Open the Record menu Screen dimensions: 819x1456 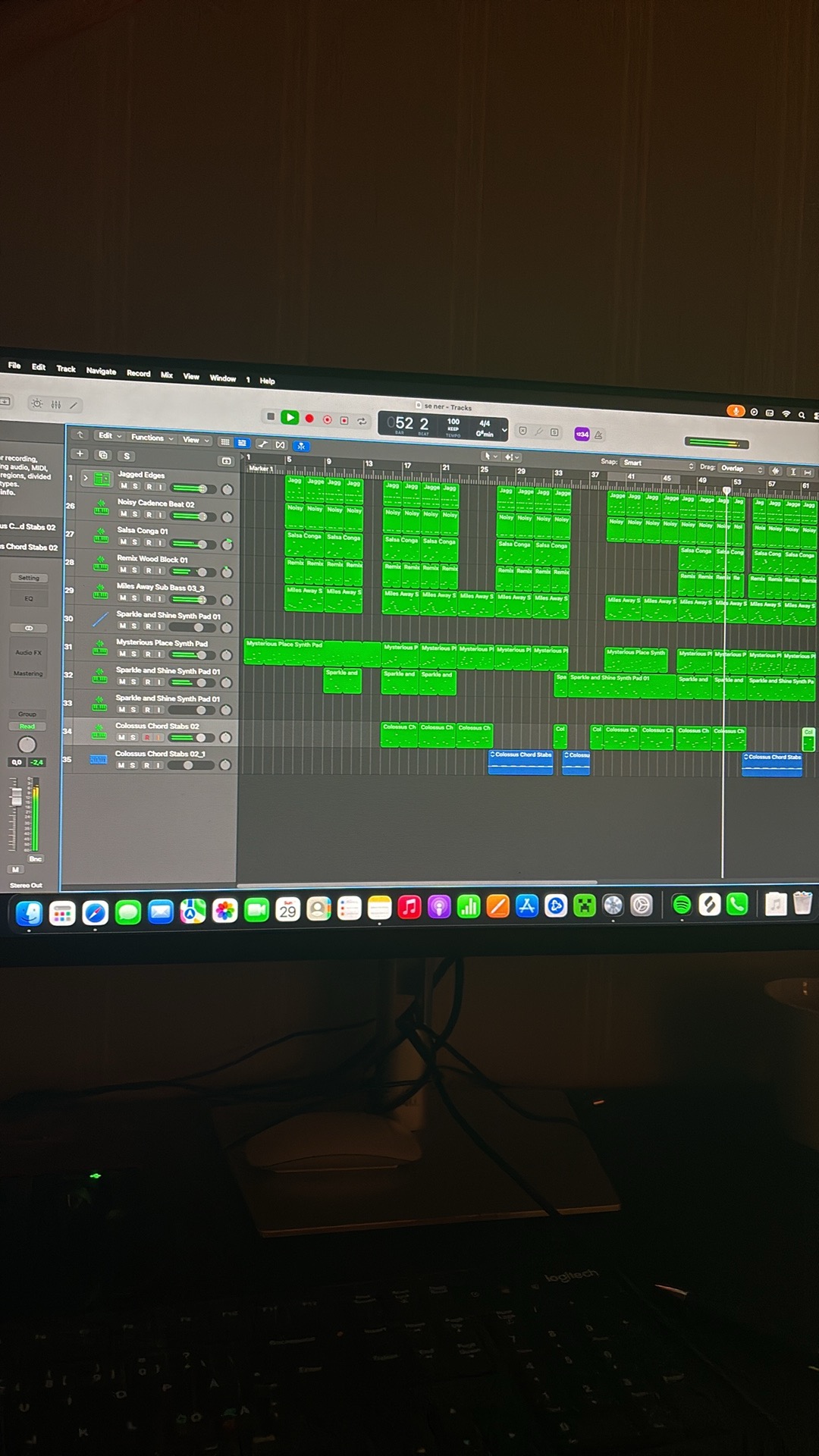(x=138, y=373)
